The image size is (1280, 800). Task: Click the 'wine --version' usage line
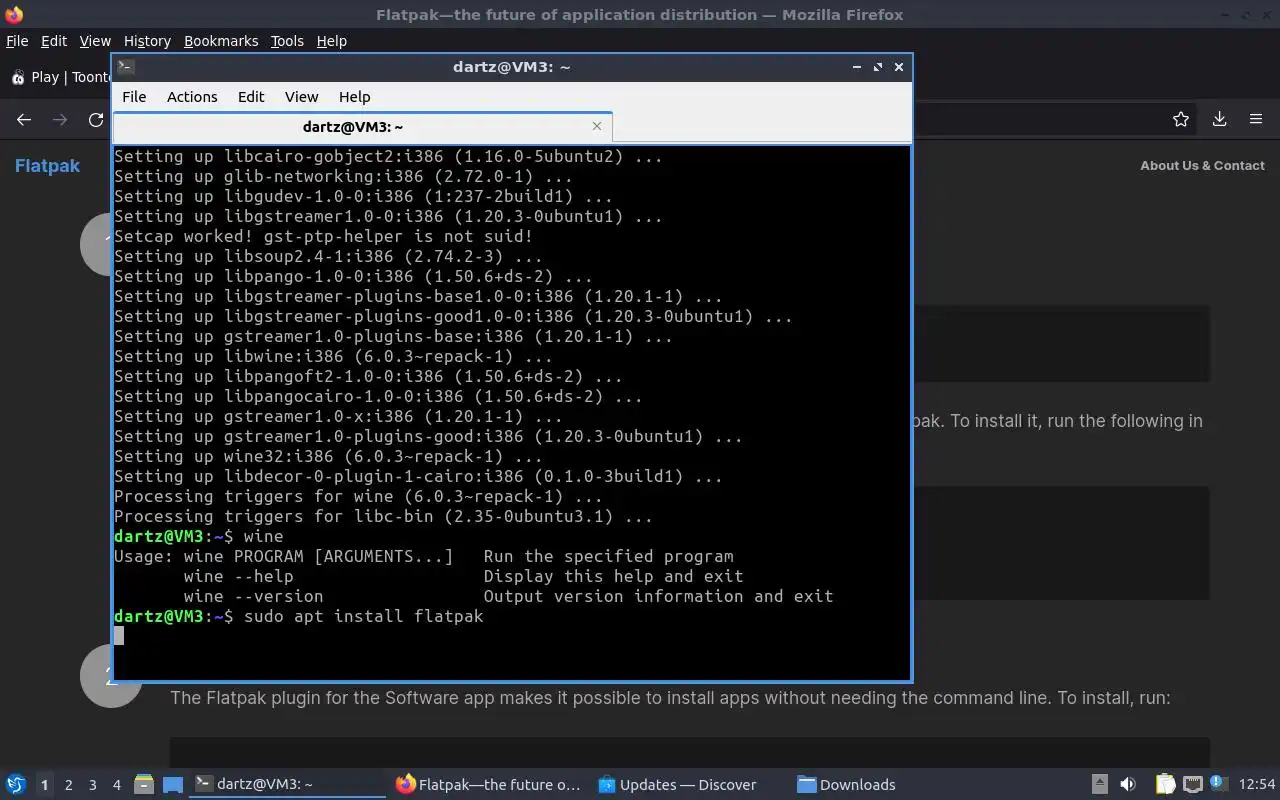[x=508, y=596]
